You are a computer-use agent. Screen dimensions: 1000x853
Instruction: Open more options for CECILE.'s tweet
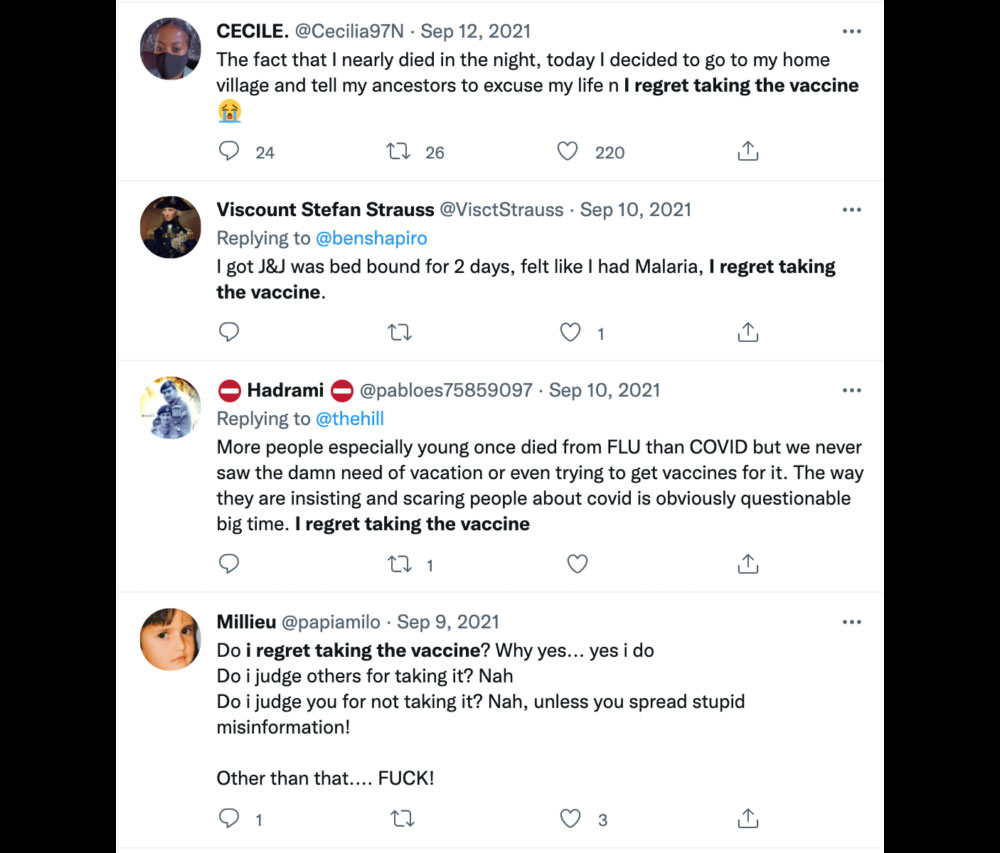coord(852,31)
